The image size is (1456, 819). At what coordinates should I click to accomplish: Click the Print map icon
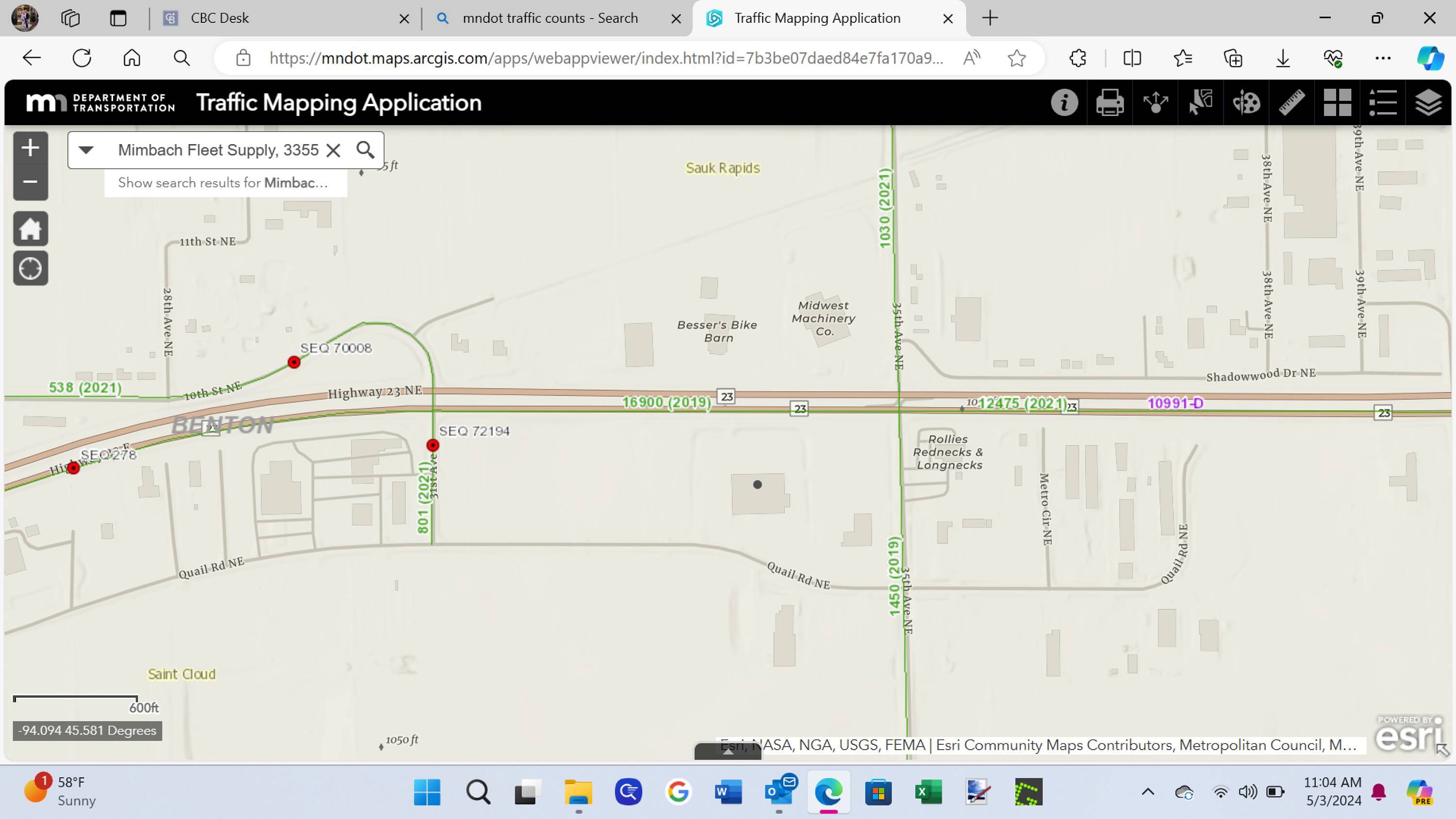coord(1109,103)
